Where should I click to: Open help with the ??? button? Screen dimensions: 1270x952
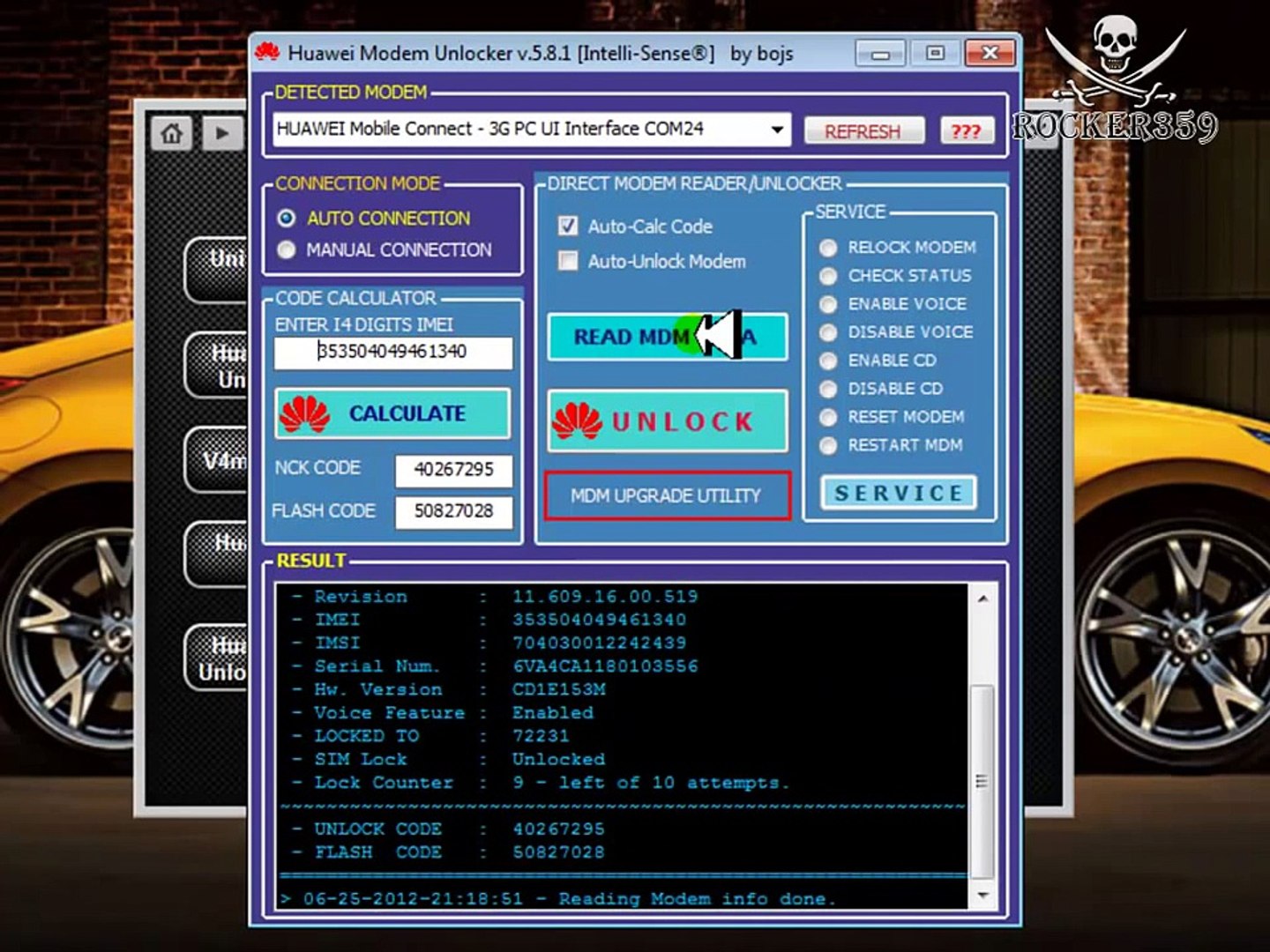click(966, 131)
